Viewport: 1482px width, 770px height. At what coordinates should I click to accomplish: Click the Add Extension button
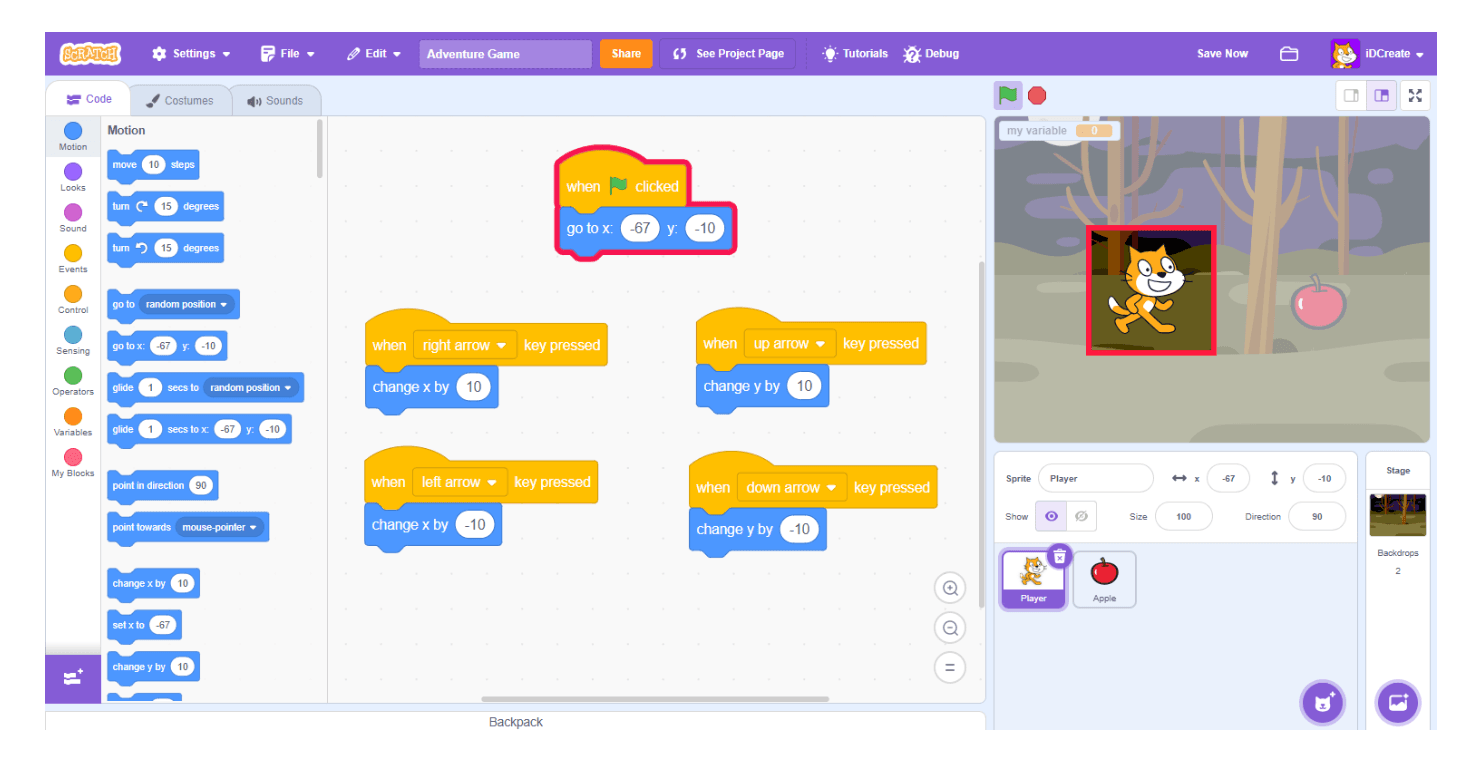click(x=73, y=678)
